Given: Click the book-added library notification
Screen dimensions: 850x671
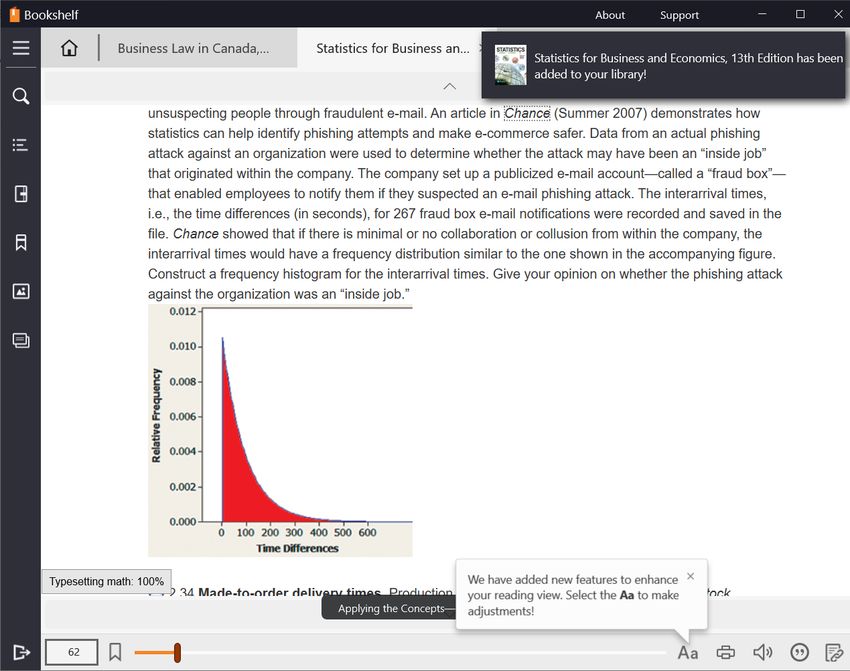Looking at the screenshot, I should click(x=664, y=65).
